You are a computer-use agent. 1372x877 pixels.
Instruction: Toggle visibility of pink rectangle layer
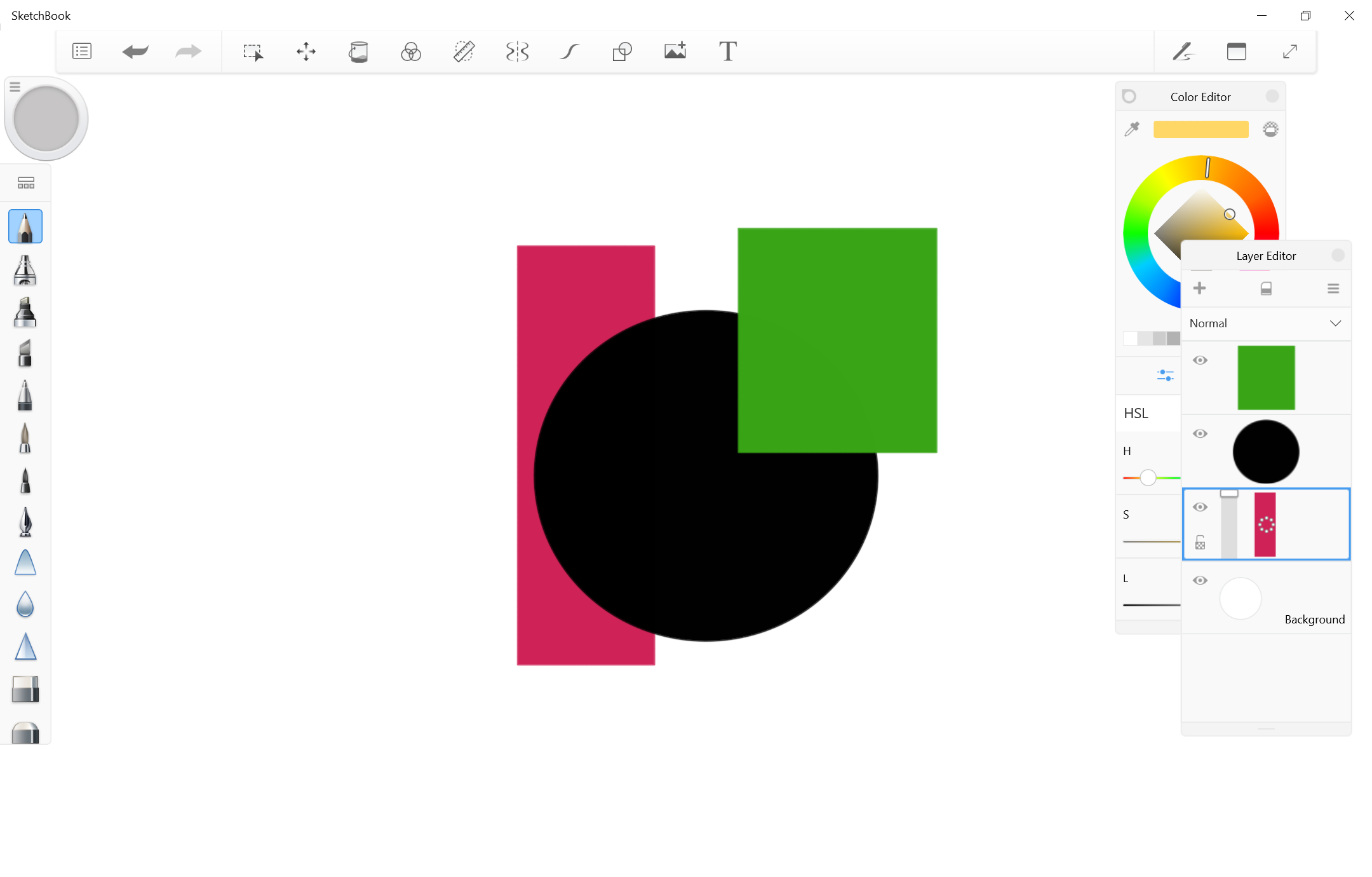(1199, 505)
